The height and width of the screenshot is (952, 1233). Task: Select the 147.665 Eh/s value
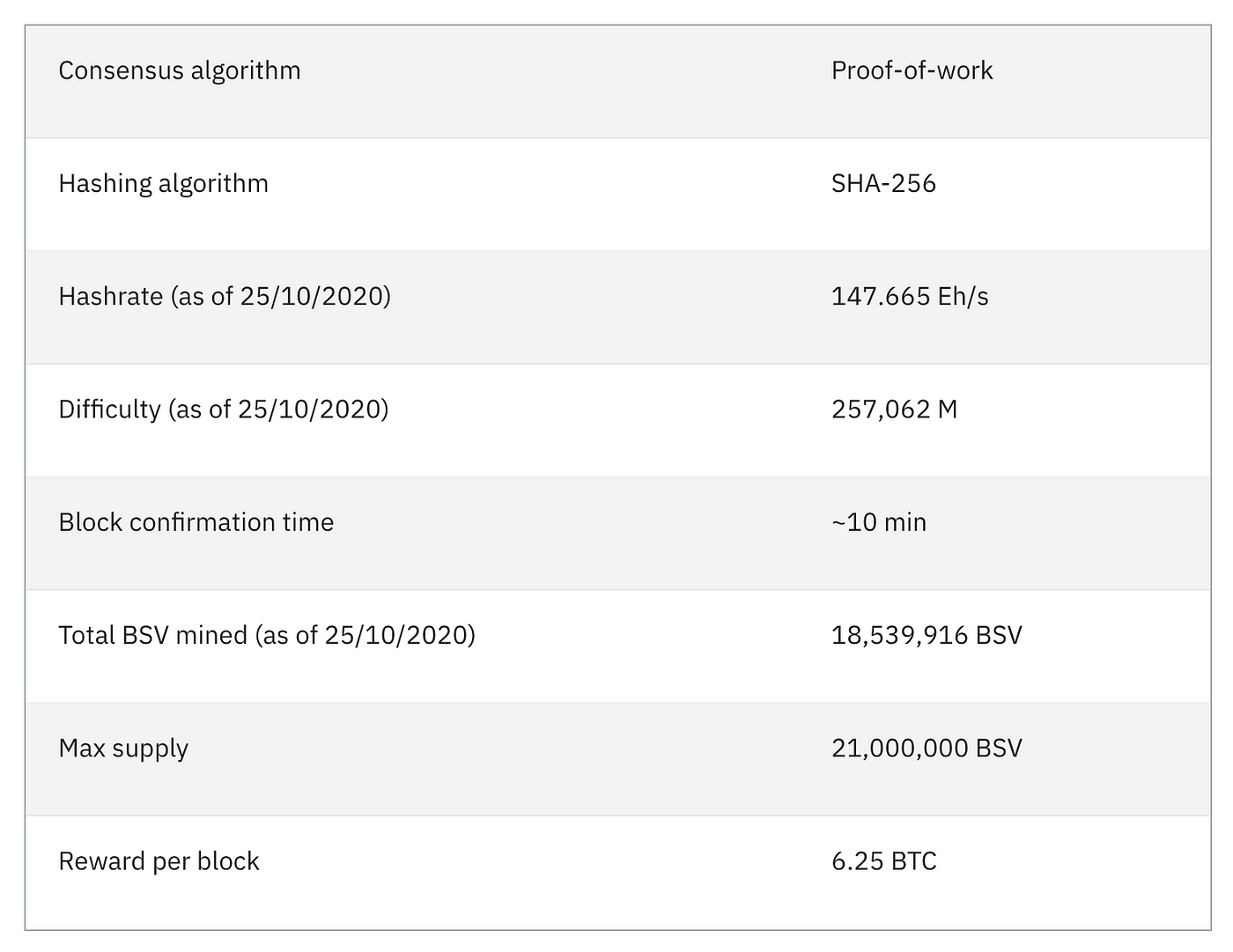pos(910,296)
